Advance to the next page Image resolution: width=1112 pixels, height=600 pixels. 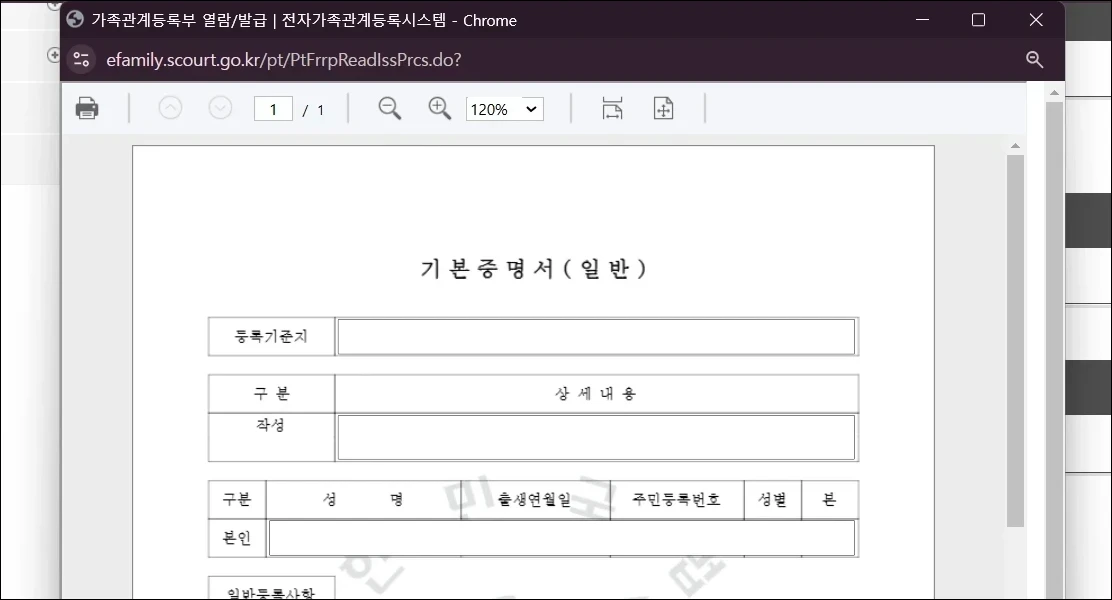220,107
